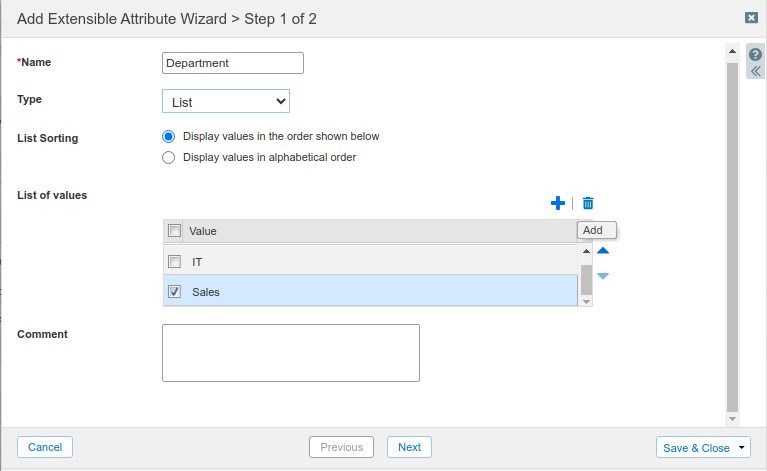Uncheck the Sales value checkbox
767x471 pixels.
pyautogui.click(x=174, y=292)
